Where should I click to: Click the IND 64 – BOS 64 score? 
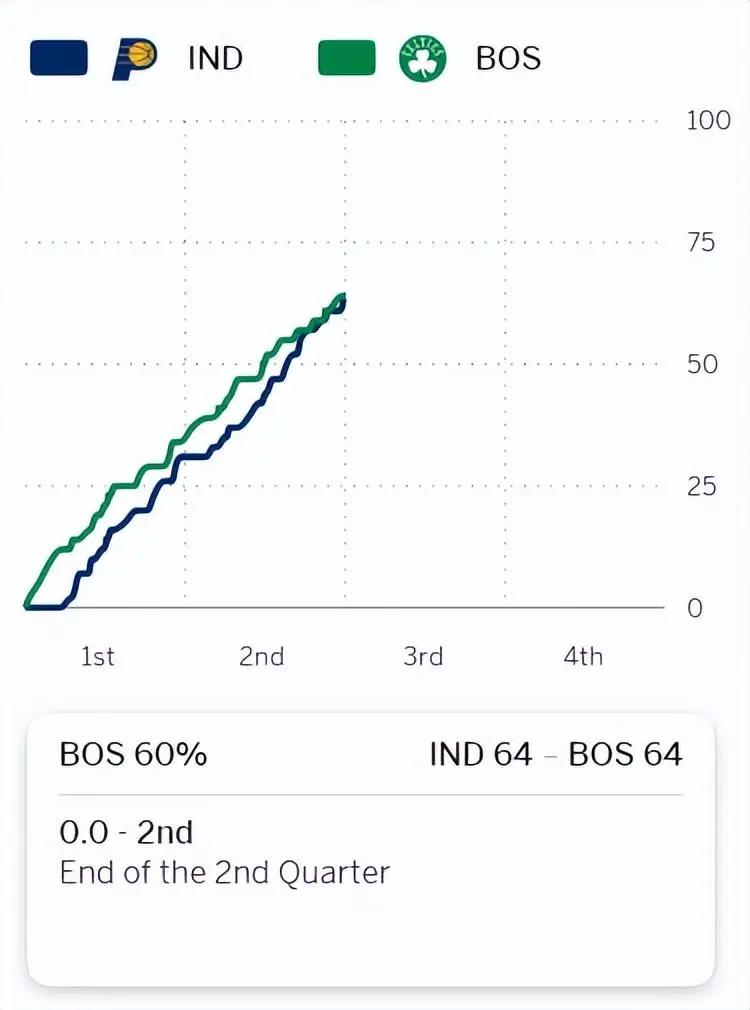pyautogui.click(x=556, y=754)
